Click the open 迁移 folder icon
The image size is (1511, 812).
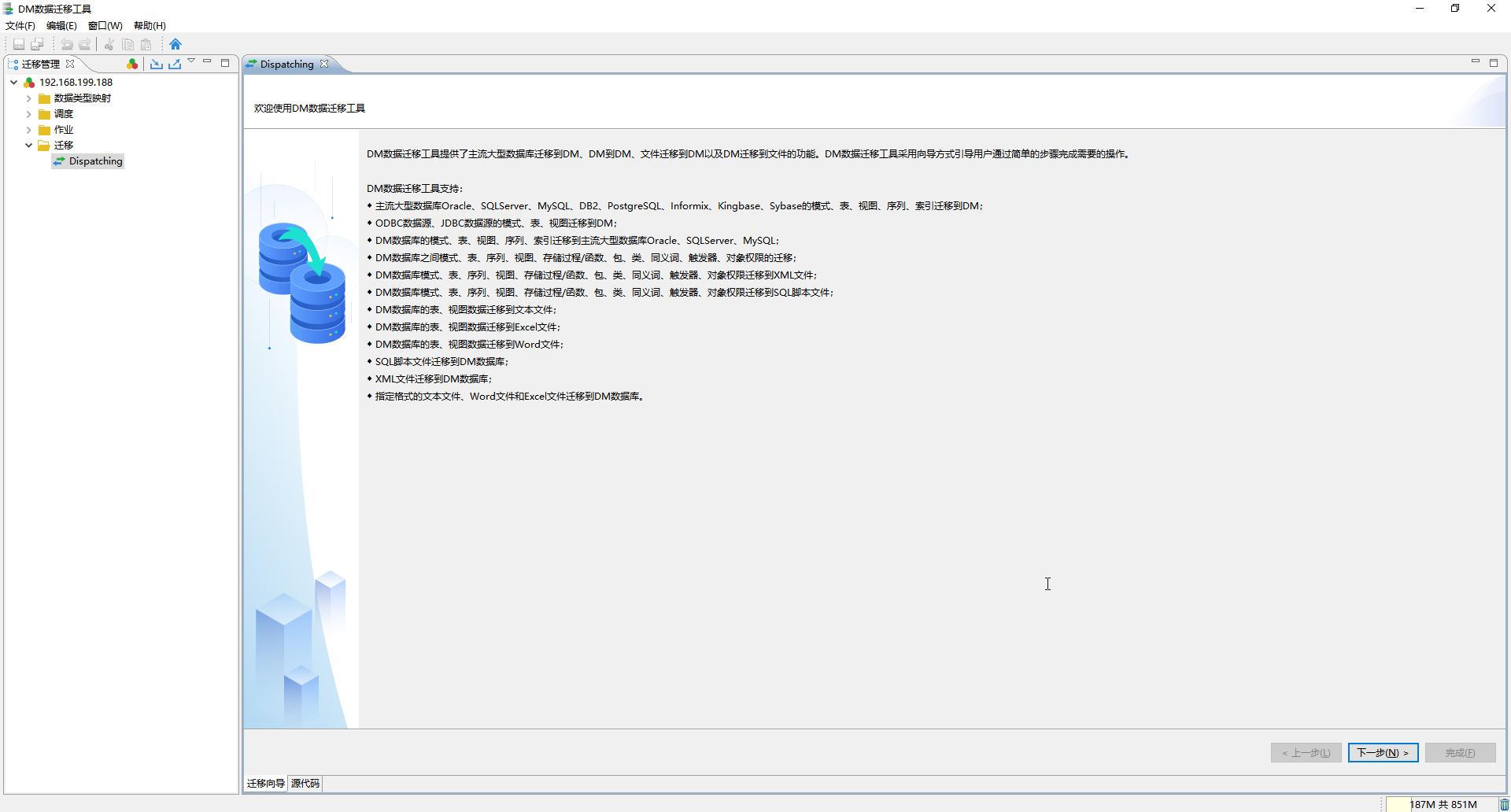click(x=45, y=146)
